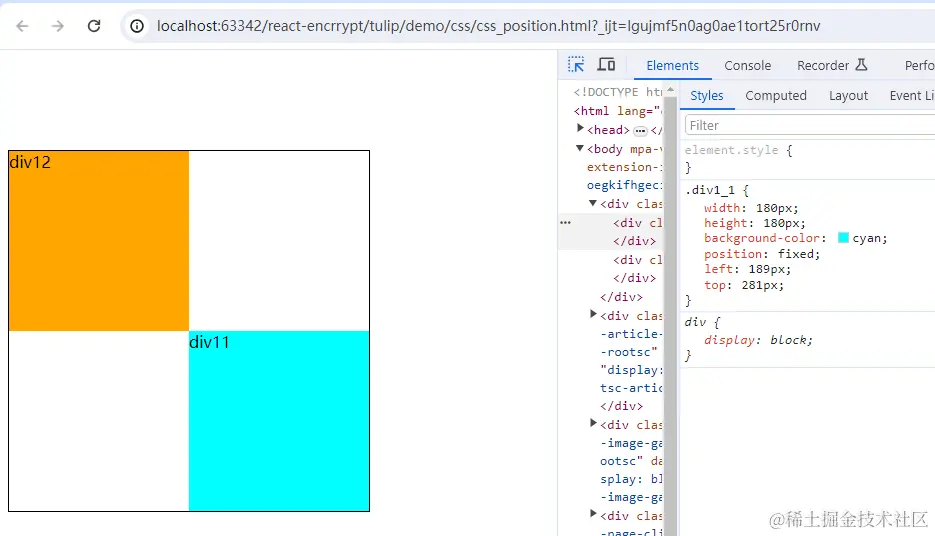Image resolution: width=935 pixels, height=536 pixels.
Task: View site information icon in address bar
Action: (137, 26)
